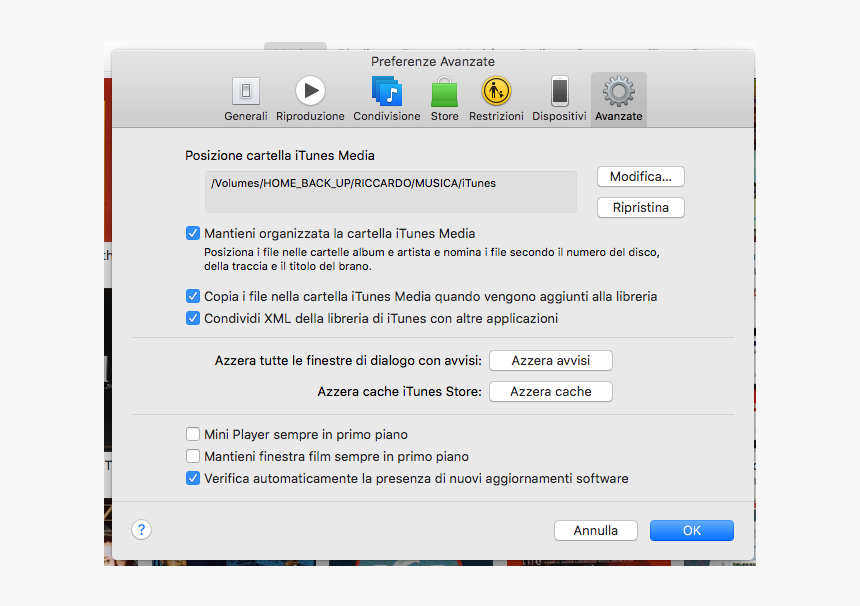Click the Modifica button
The height and width of the screenshot is (606, 860).
coord(640,176)
